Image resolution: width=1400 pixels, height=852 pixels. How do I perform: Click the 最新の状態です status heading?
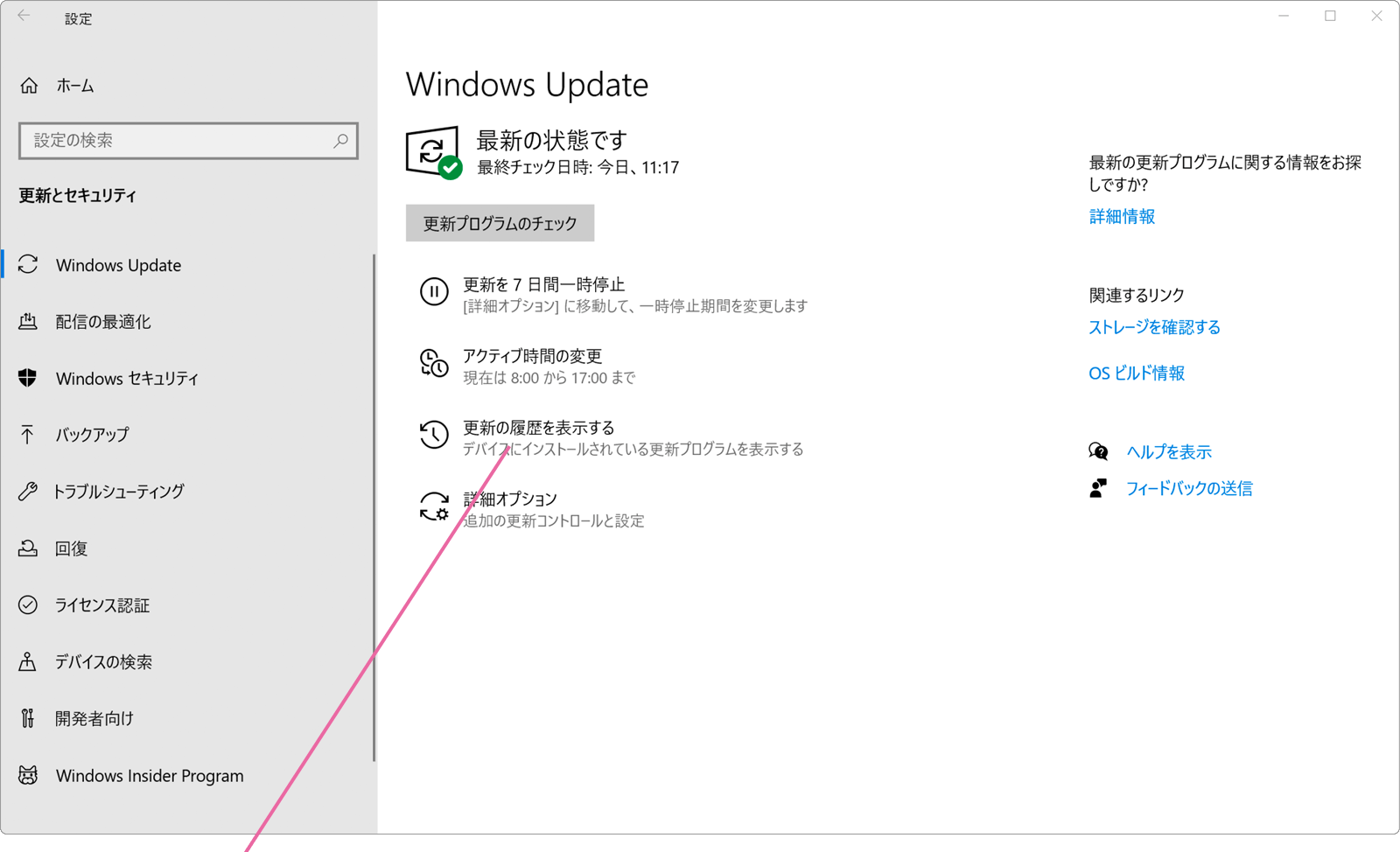551,140
